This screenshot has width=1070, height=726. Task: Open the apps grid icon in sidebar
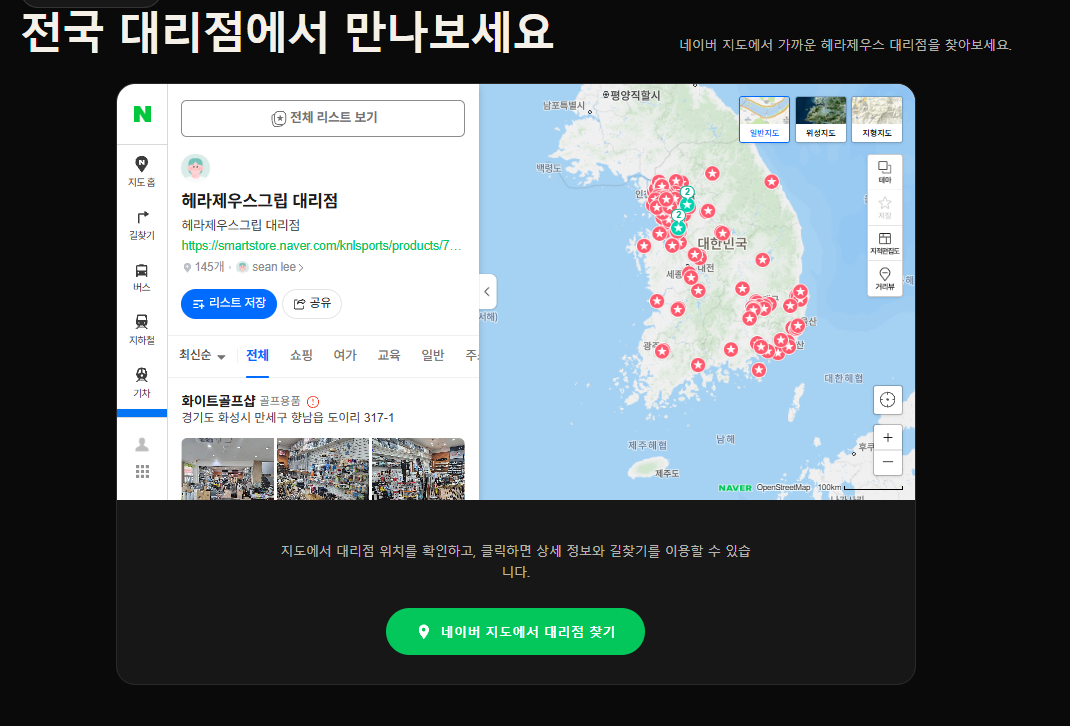[142, 471]
